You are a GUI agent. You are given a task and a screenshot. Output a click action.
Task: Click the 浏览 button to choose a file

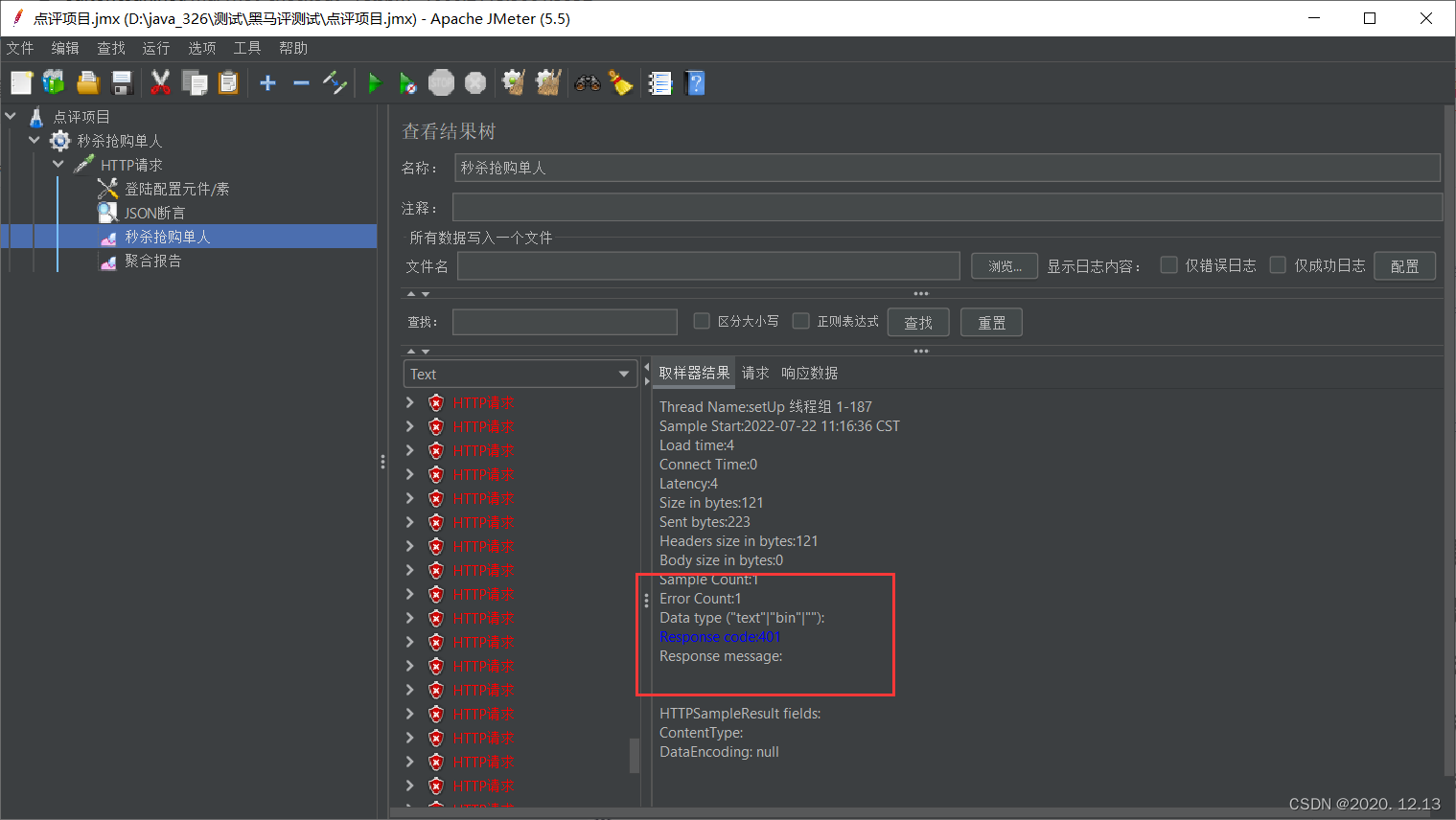tap(1004, 265)
